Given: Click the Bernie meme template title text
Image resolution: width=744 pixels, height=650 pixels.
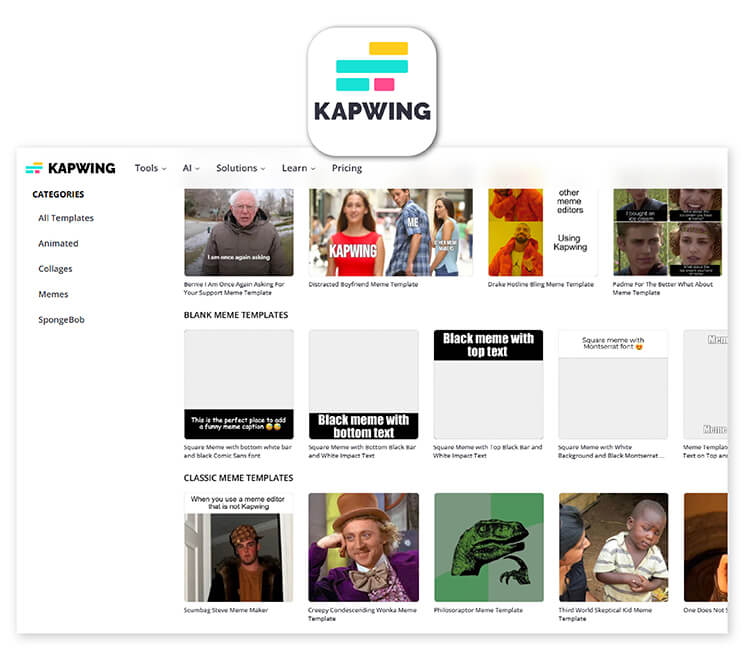Looking at the screenshot, I should click(234, 288).
